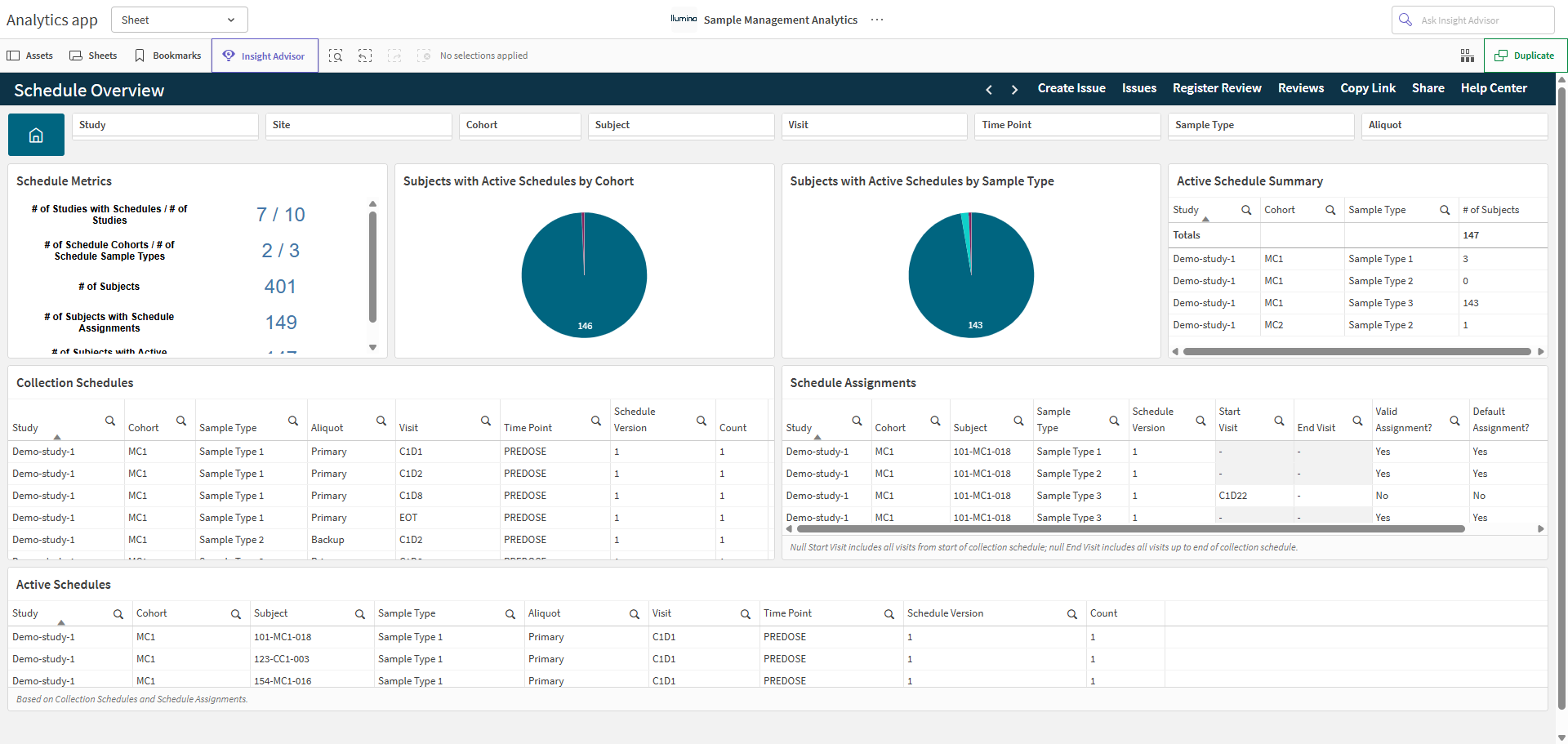Open the Sheet dropdown
The height and width of the screenshot is (744, 1568).
(179, 20)
